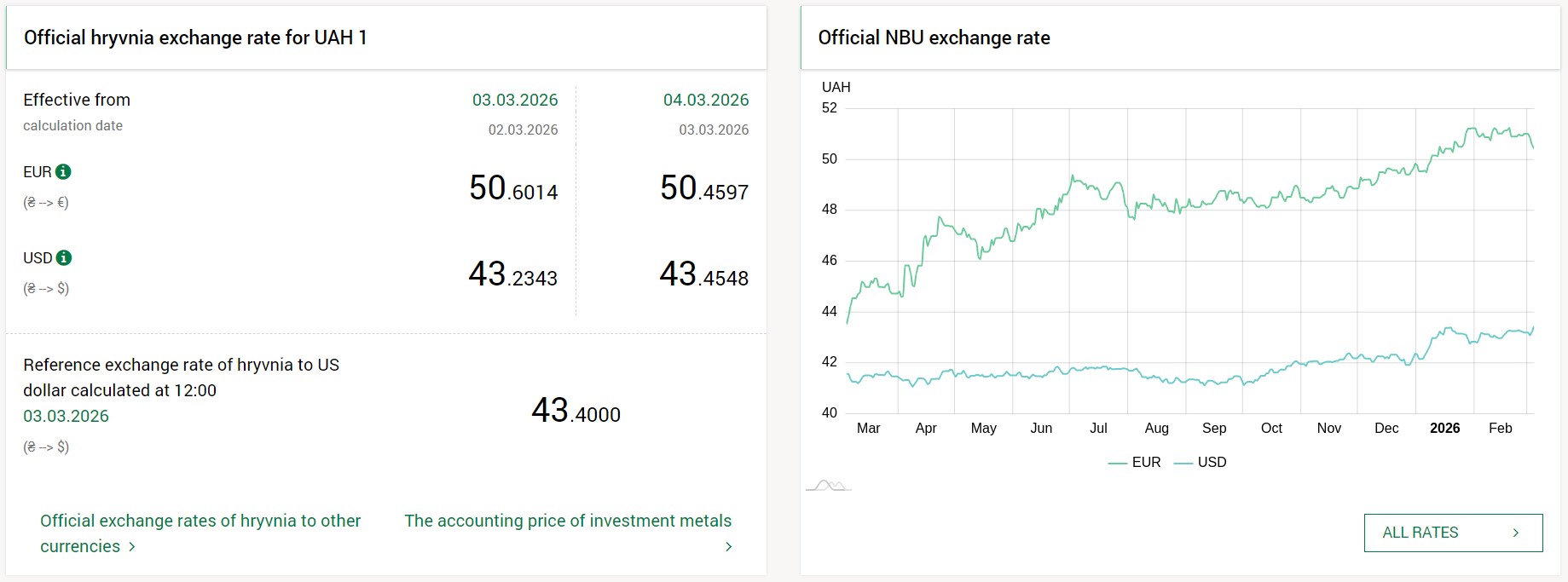1568x582 pixels.
Task: Click the small amCharts logo below the chart
Action: coord(829,486)
